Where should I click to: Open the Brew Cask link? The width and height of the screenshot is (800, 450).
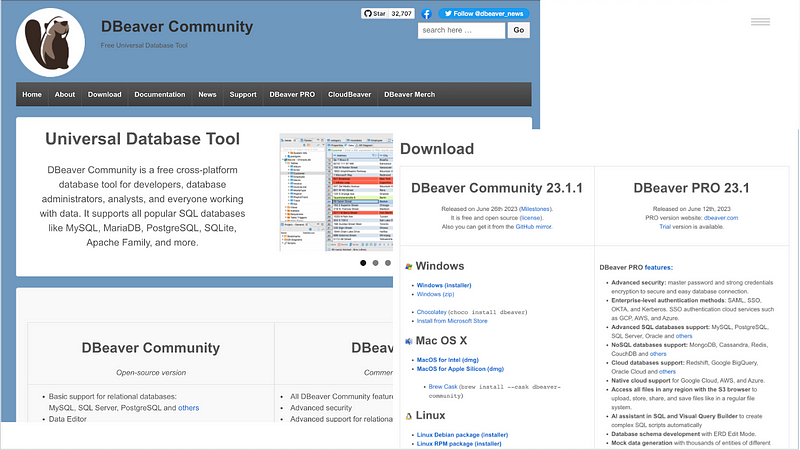(443, 387)
